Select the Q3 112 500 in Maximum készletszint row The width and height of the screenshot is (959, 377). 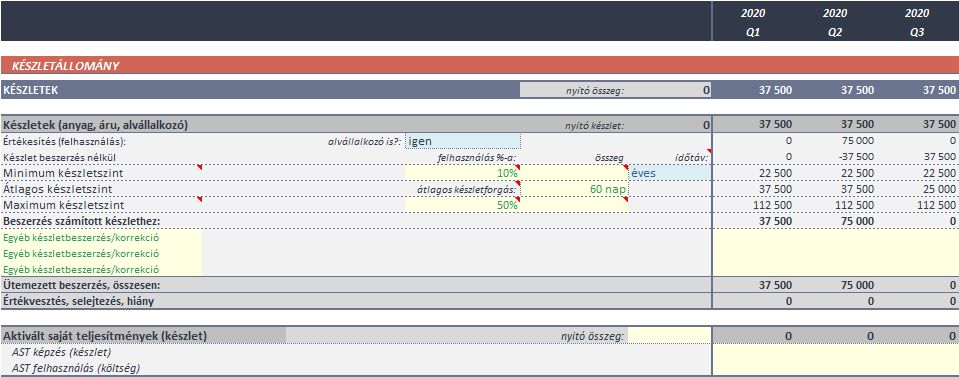pos(936,205)
